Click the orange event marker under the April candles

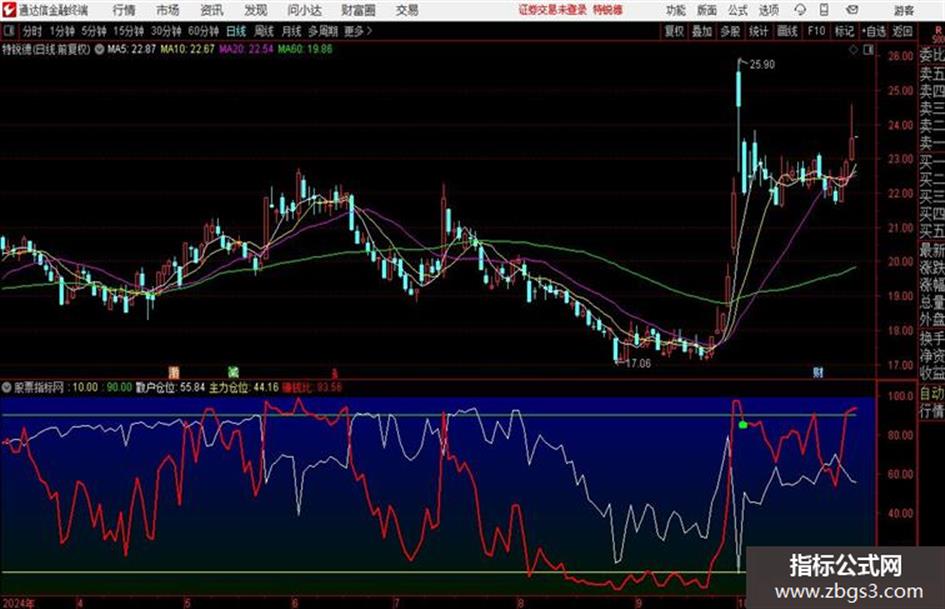pyautogui.click(x=174, y=372)
